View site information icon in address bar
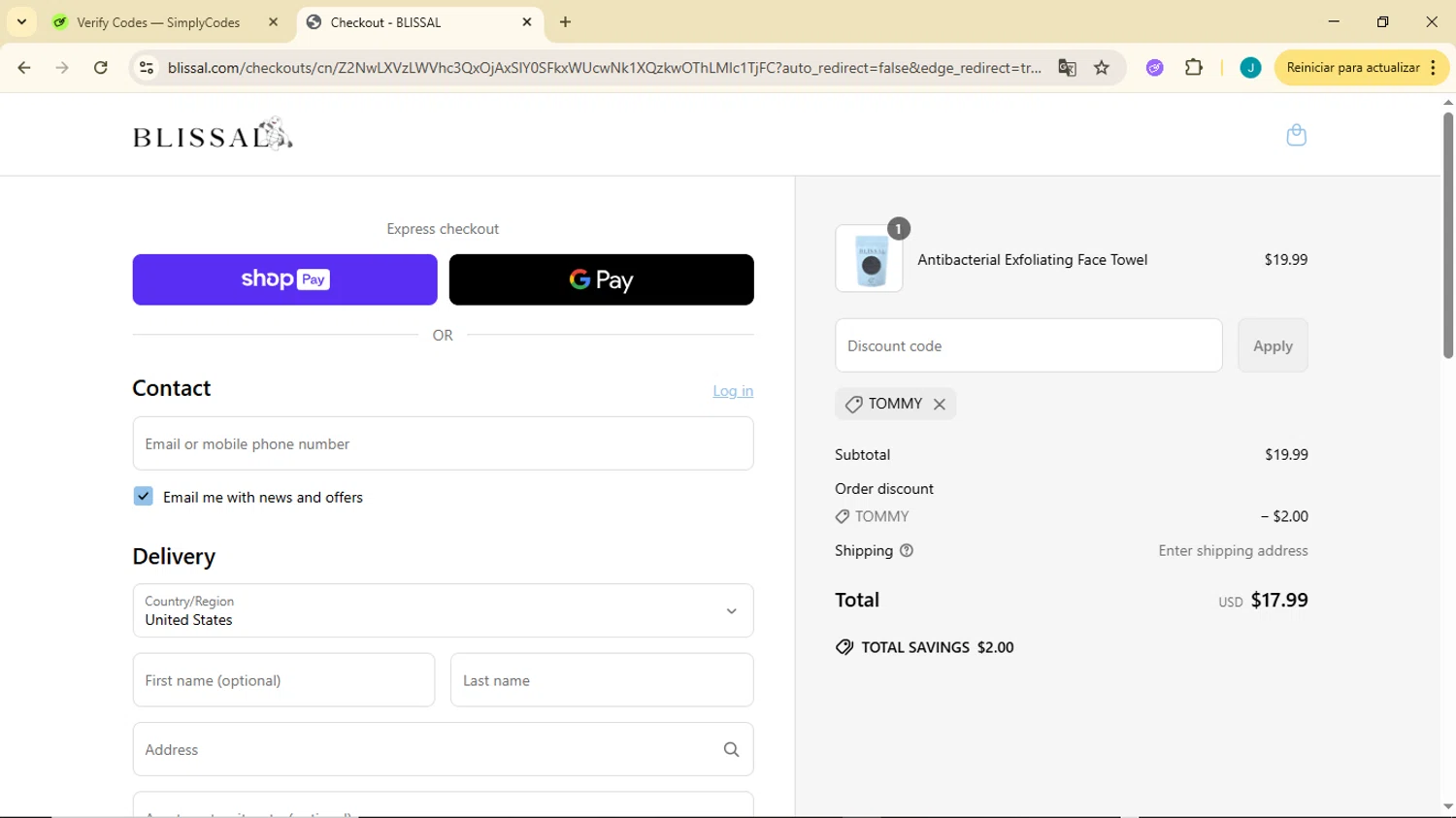The height and width of the screenshot is (818, 1456). pyautogui.click(x=147, y=68)
